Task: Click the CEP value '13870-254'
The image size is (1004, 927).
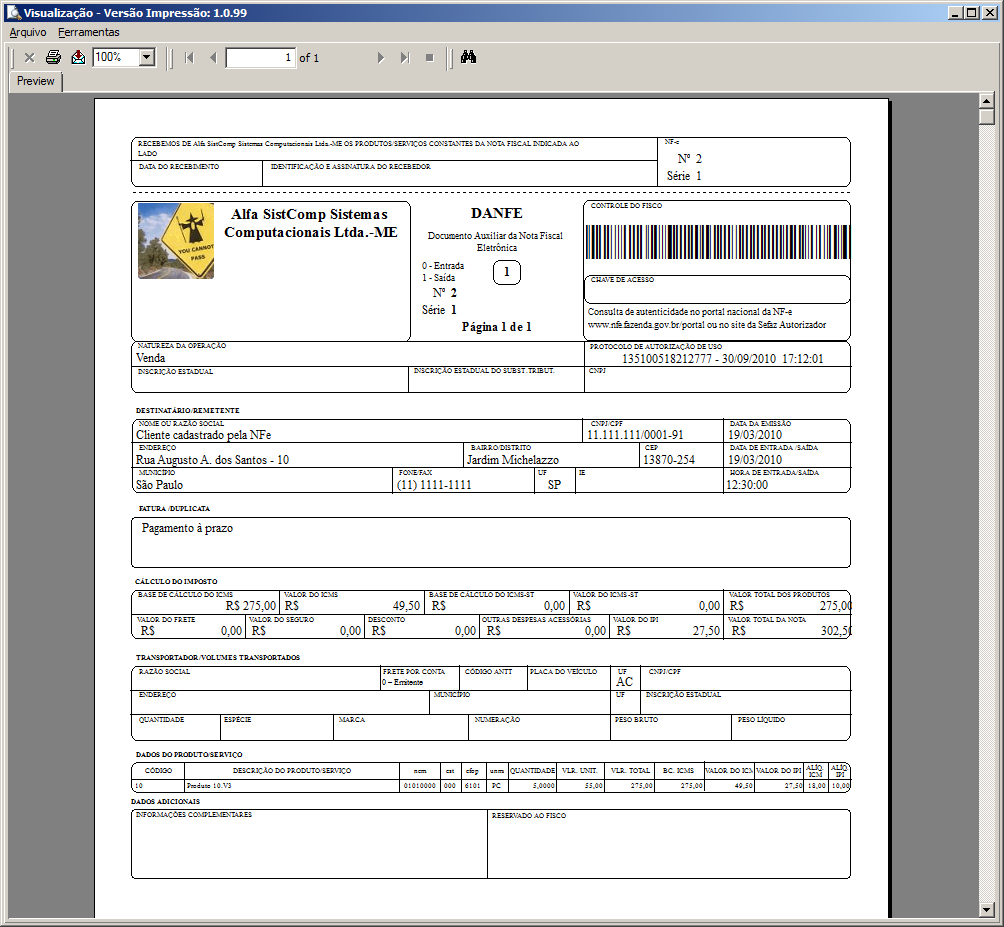Action: [x=668, y=460]
